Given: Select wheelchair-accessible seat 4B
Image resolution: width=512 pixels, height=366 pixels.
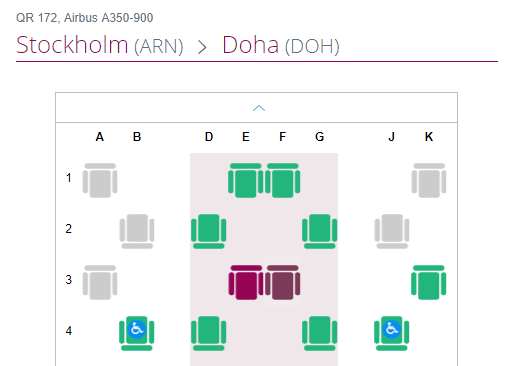Looking at the screenshot, I should pos(137,333).
